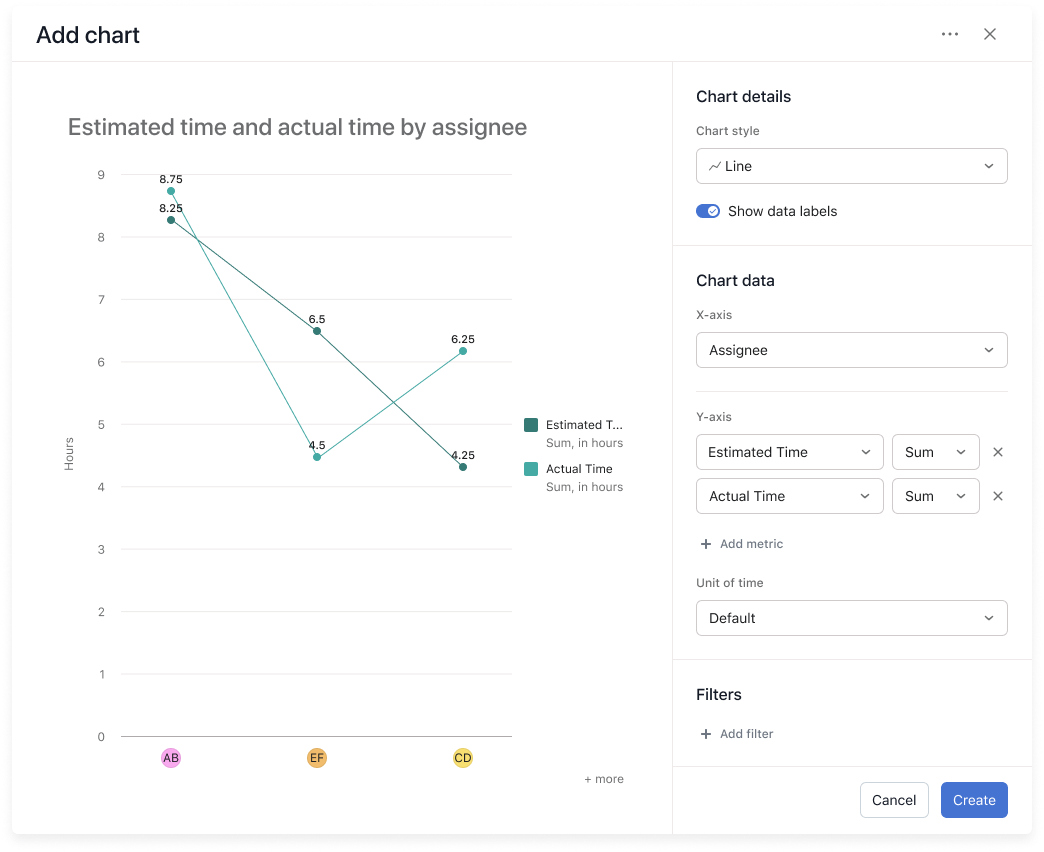The height and width of the screenshot is (852, 1044).
Task: Open the more options (ellipsis) menu
Action: point(948,33)
